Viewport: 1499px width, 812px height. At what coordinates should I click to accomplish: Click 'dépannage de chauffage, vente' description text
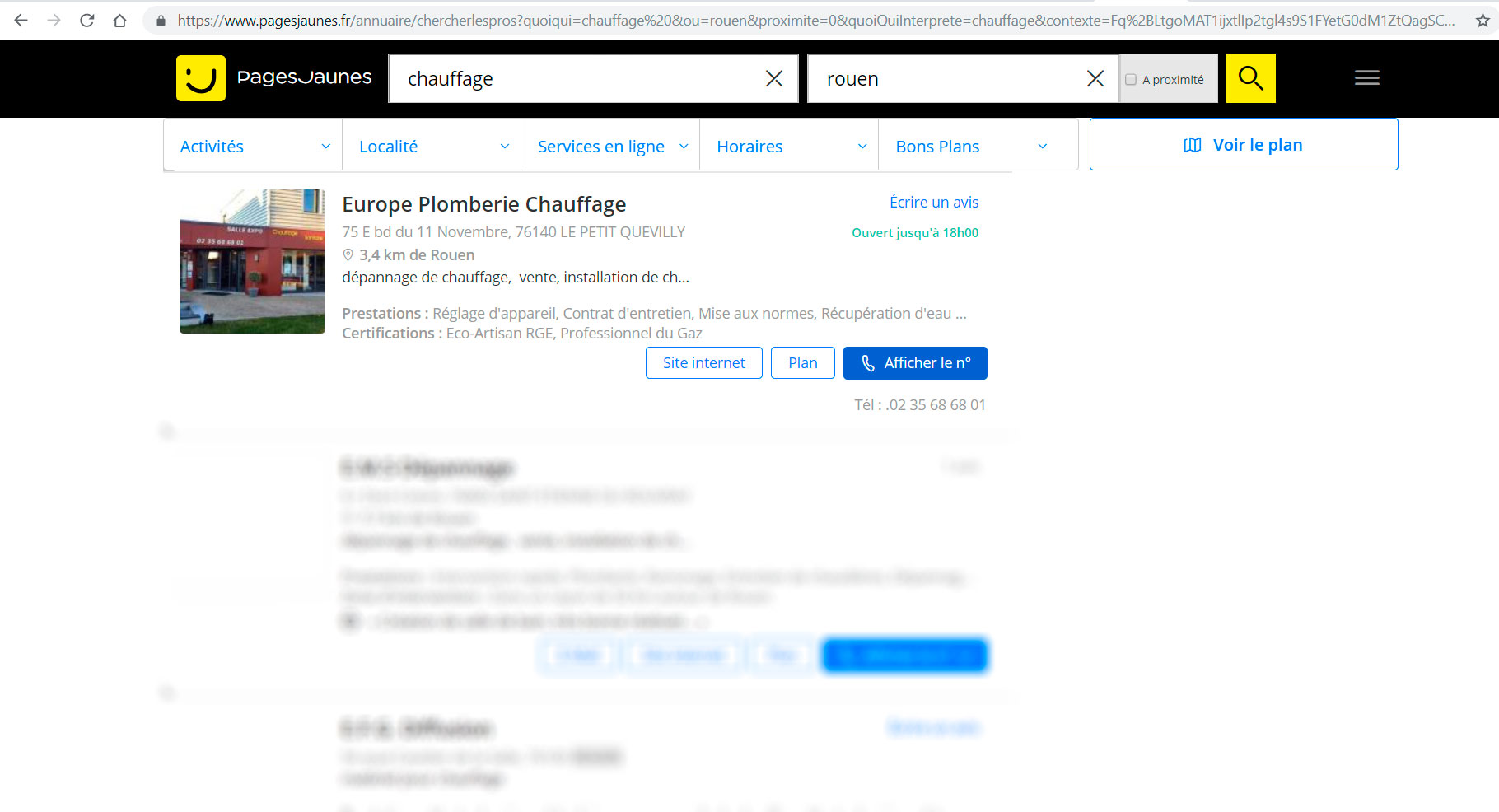point(516,278)
